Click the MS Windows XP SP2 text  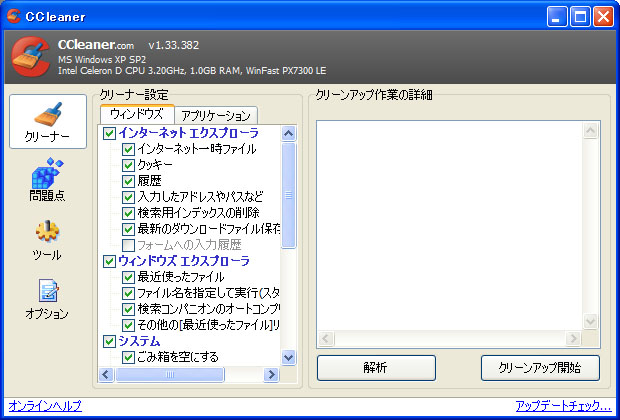point(102,60)
